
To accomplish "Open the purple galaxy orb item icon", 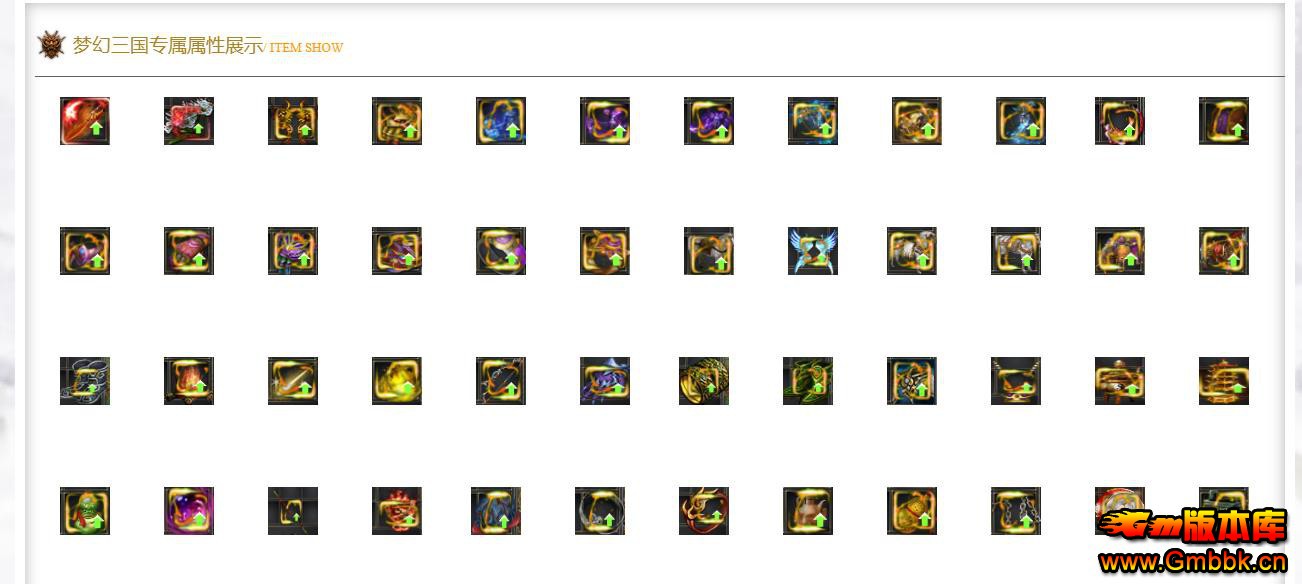I will click(189, 511).
